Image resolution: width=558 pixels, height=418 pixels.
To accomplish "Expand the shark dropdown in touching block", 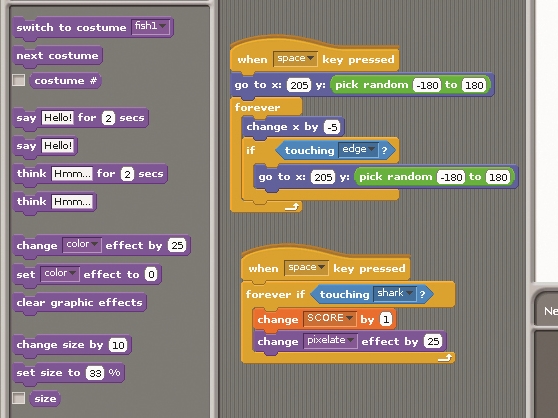I will 395,293.
